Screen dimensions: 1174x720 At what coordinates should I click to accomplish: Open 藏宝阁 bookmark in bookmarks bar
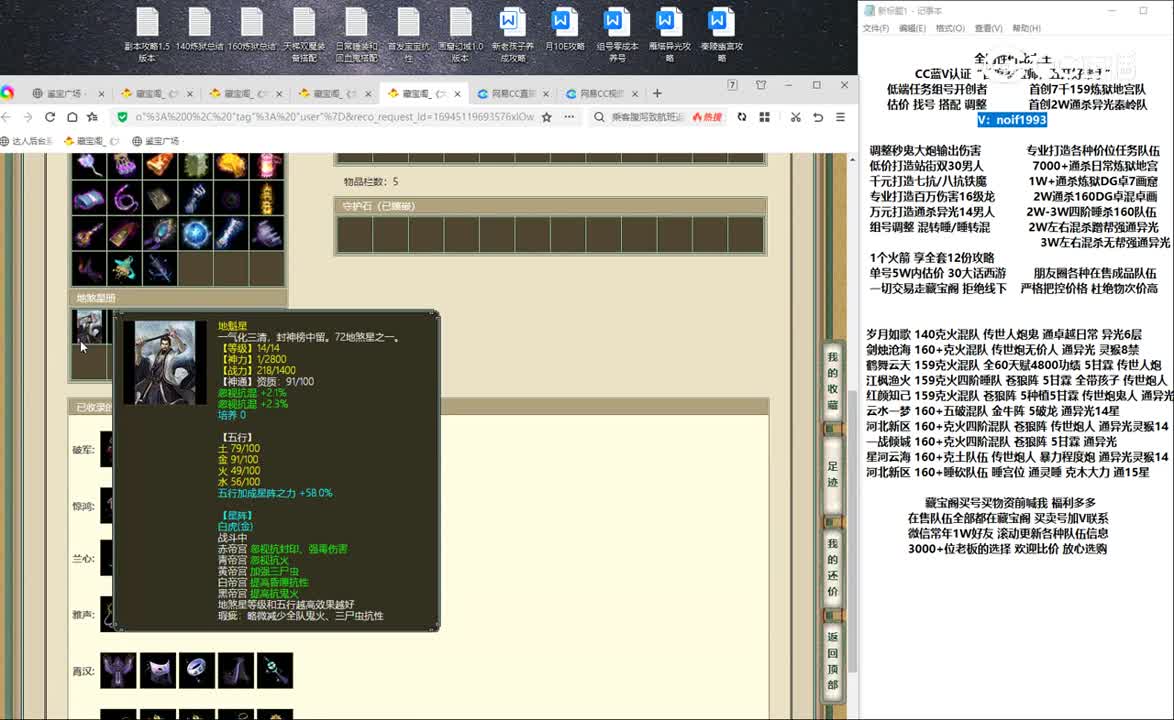click(x=91, y=141)
